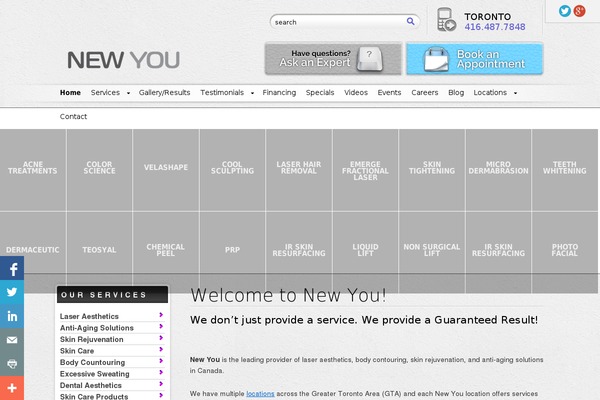This screenshot has height=400, width=600.
Task: Select the Laser Hair Removal tile
Action: click(x=299, y=170)
